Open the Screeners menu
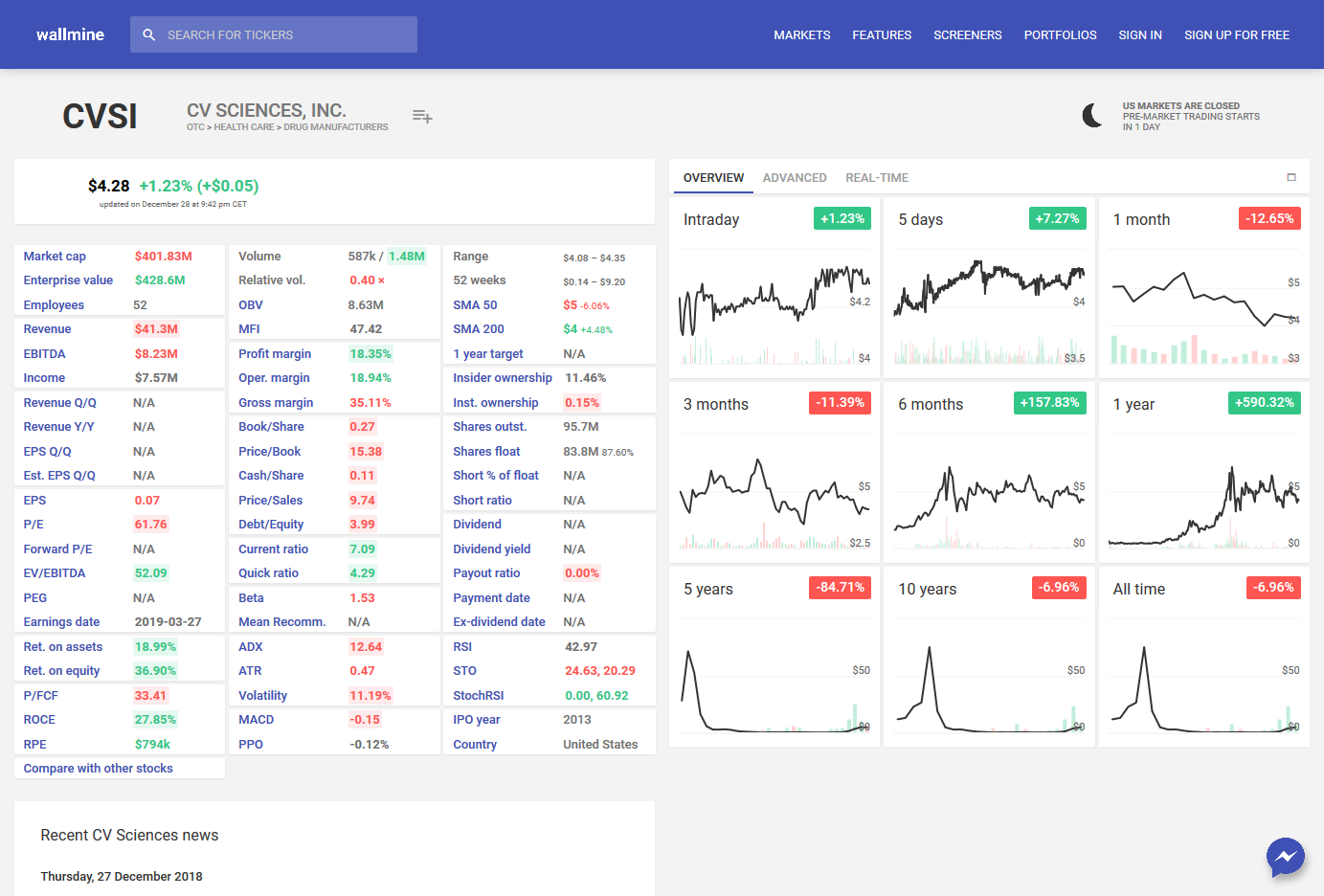Screen dimensions: 1324x896 [967, 34]
